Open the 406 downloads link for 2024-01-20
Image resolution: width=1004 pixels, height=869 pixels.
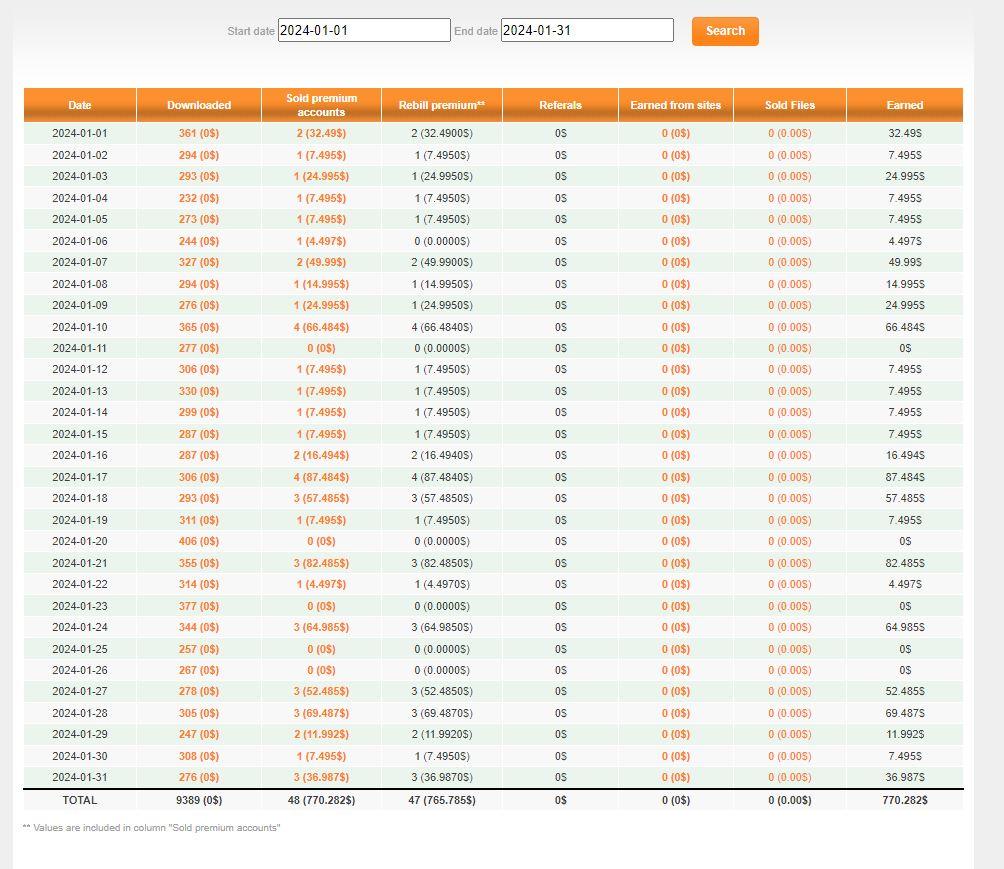(x=199, y=541)
